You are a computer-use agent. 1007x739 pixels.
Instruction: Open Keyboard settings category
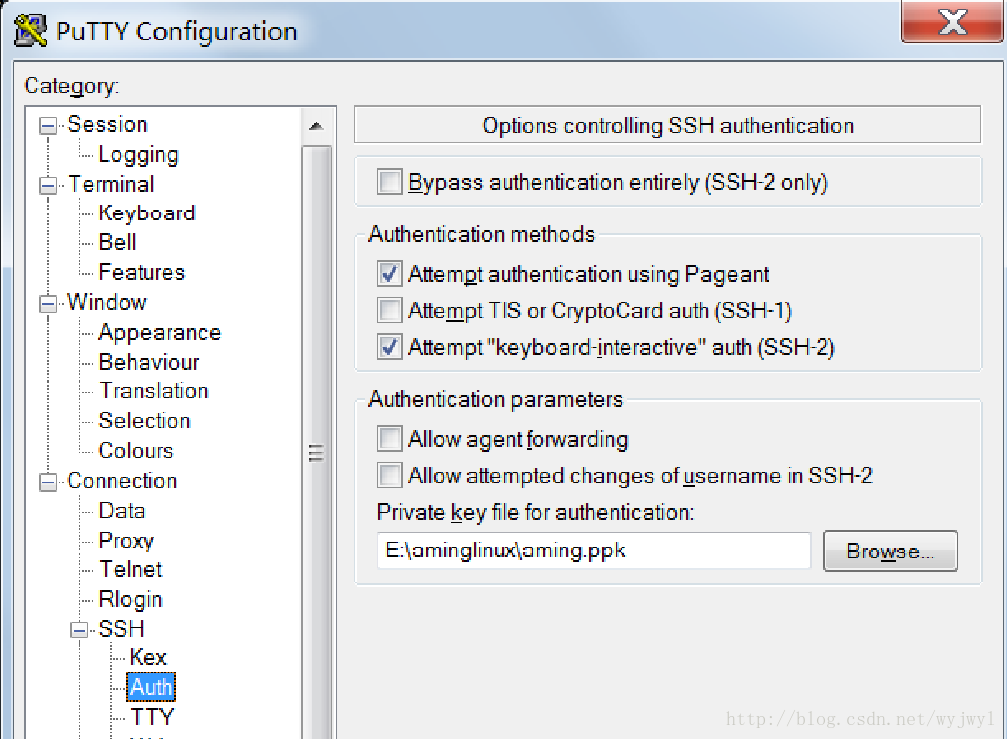146,213
